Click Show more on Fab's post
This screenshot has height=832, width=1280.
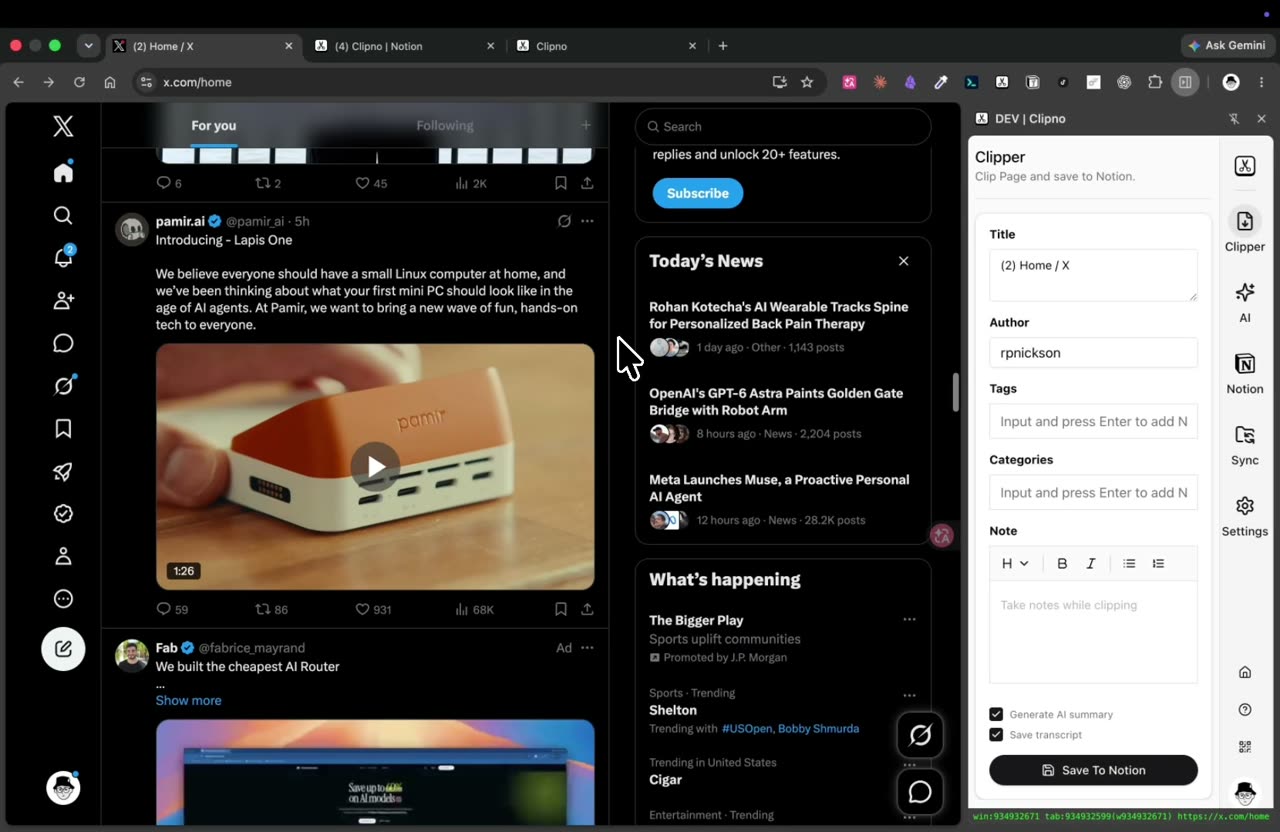pos(189,700)
